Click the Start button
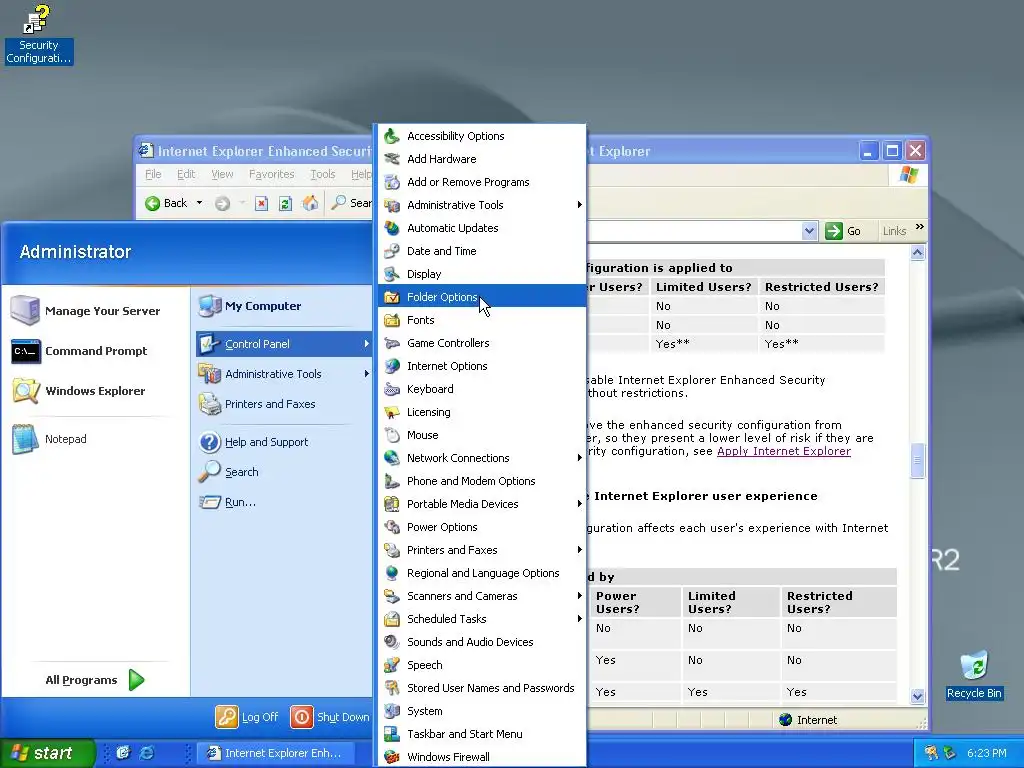This screenshot has height=768, width=1024. pyautogui.click(x=46, y=753)
